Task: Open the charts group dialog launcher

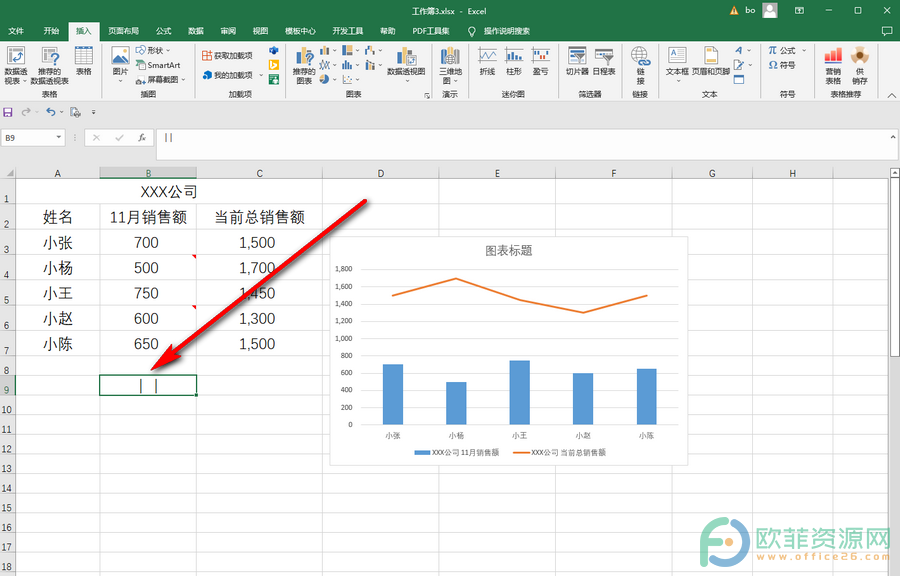Action: (x=427, y=95)
